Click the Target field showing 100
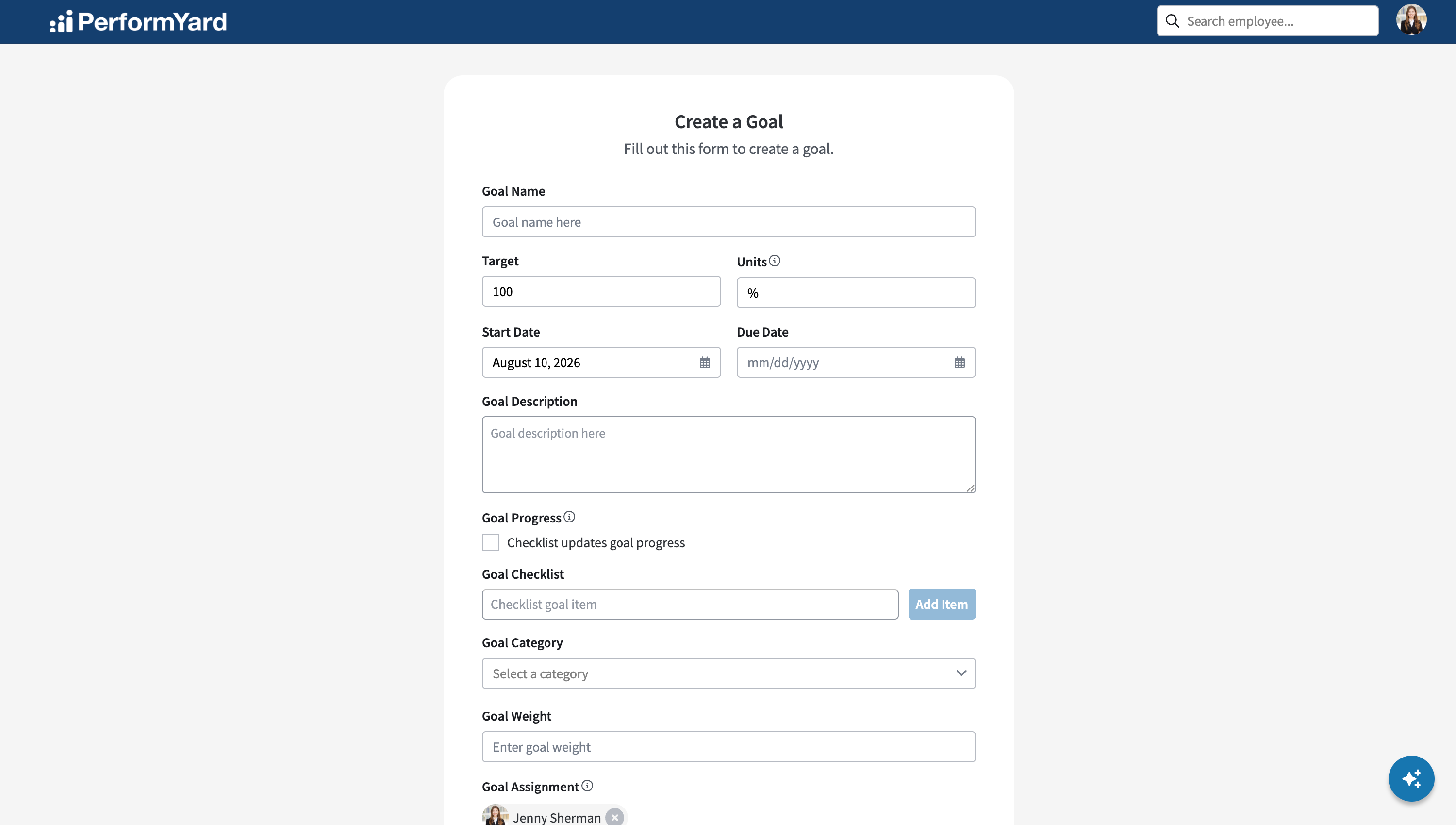The height and width of the screenshot is (825, 1456). pos(601,292)
